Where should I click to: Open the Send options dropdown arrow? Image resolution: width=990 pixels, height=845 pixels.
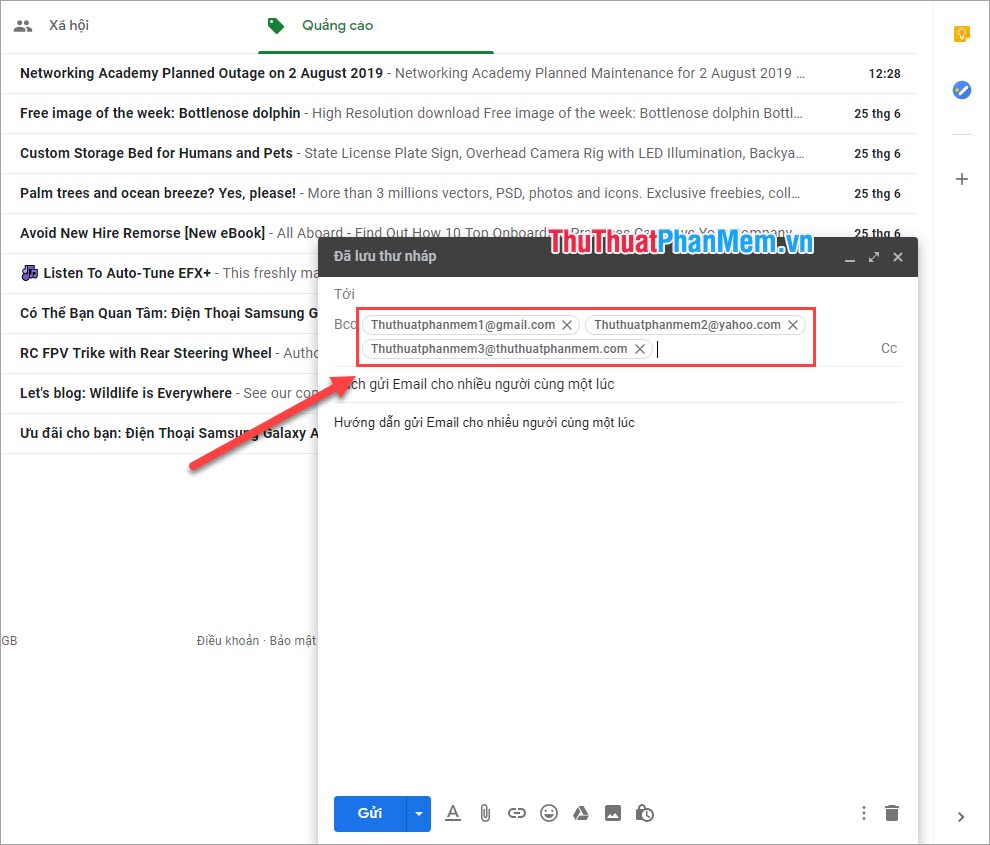[419, 813]
